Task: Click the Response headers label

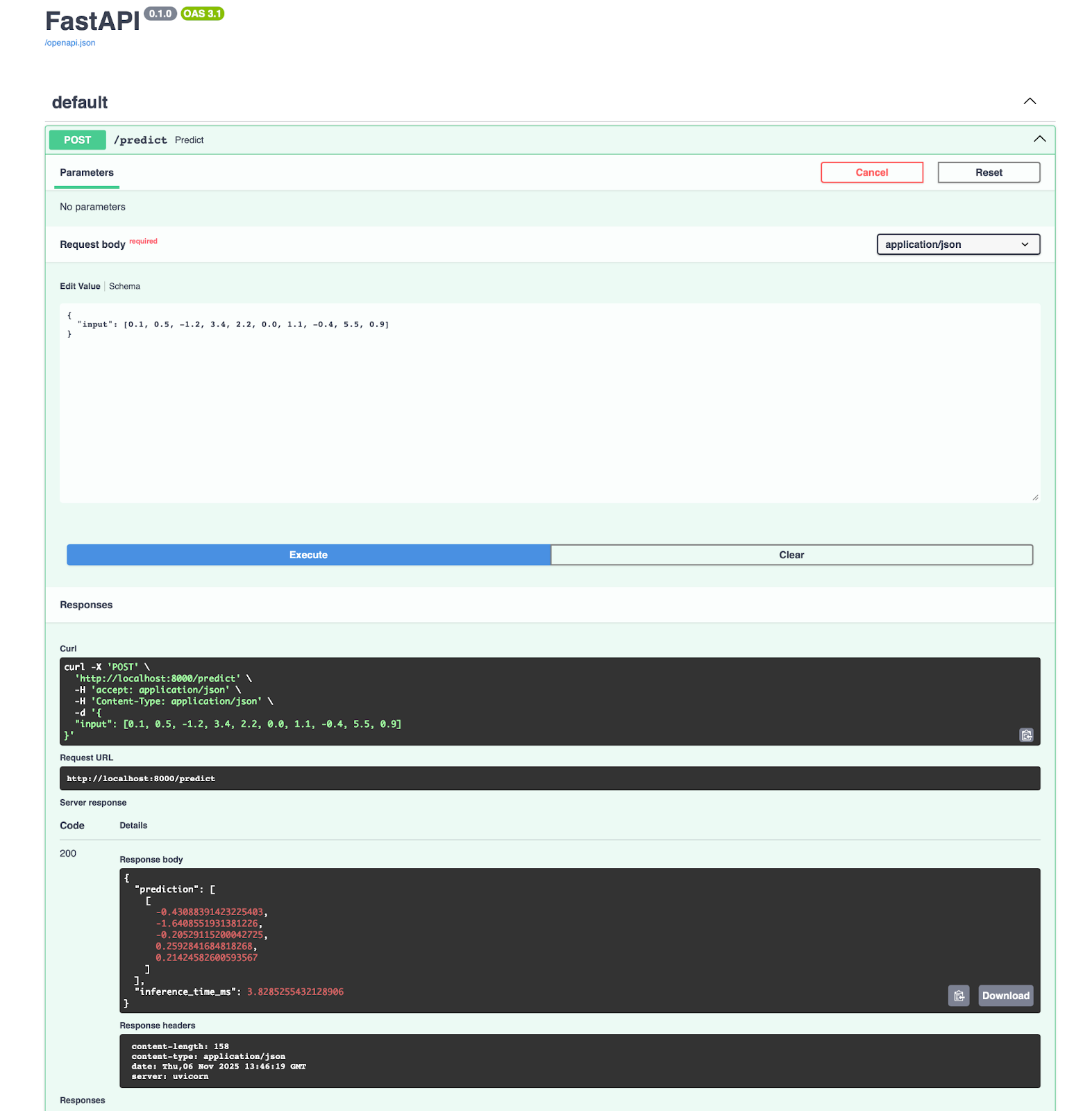Action: click(x=158, y=1026)
